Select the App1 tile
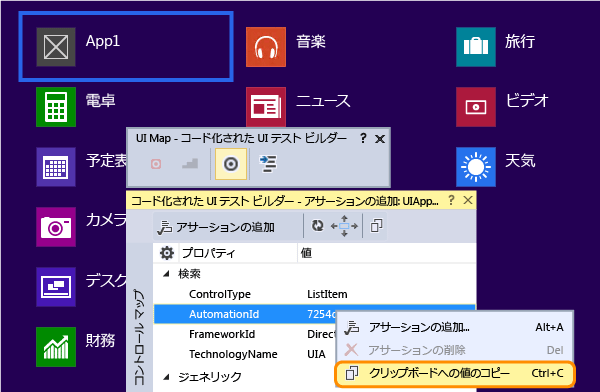Screen dimensions: 600x392 (126, 47)
